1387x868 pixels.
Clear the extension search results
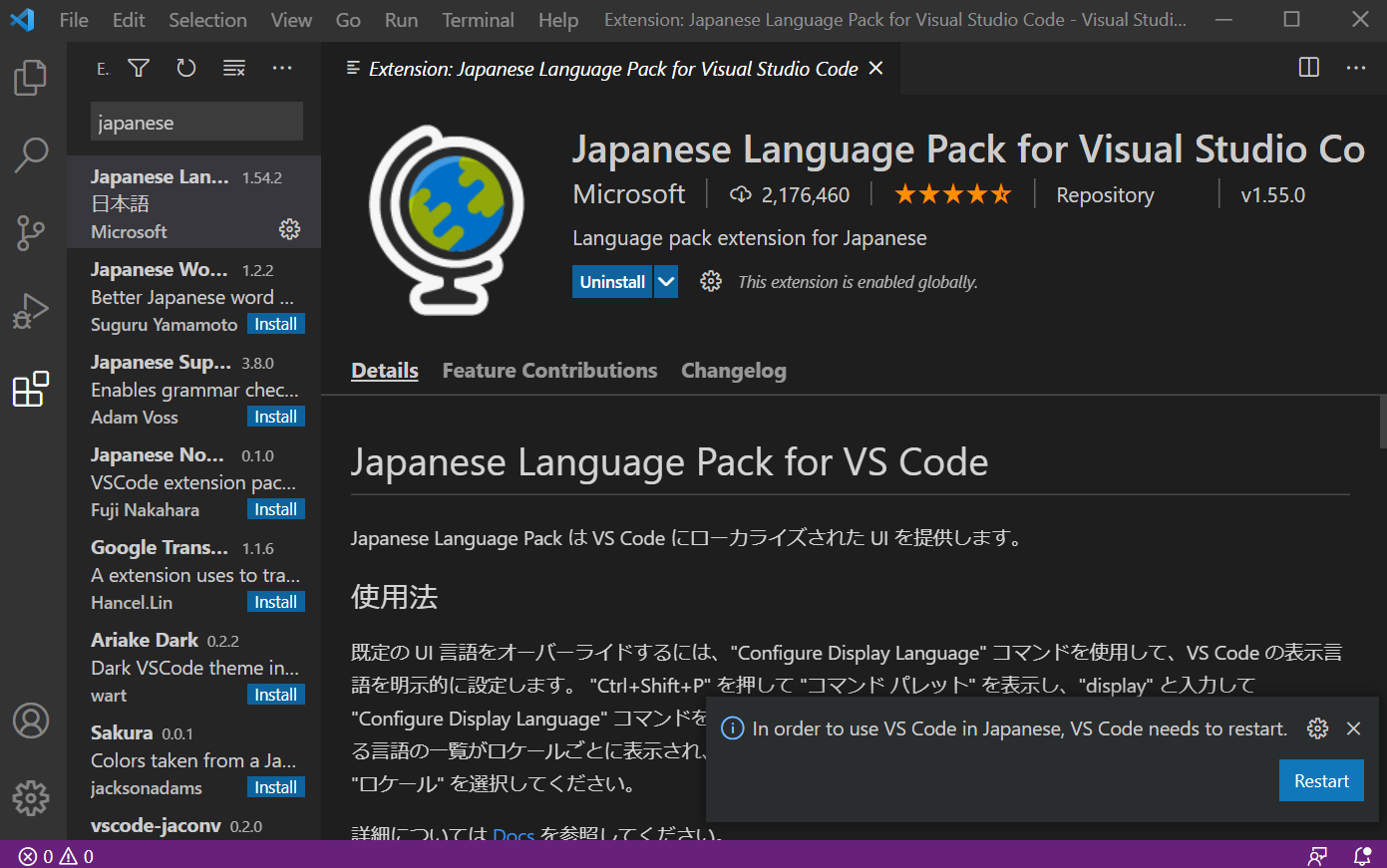(233, 68)
